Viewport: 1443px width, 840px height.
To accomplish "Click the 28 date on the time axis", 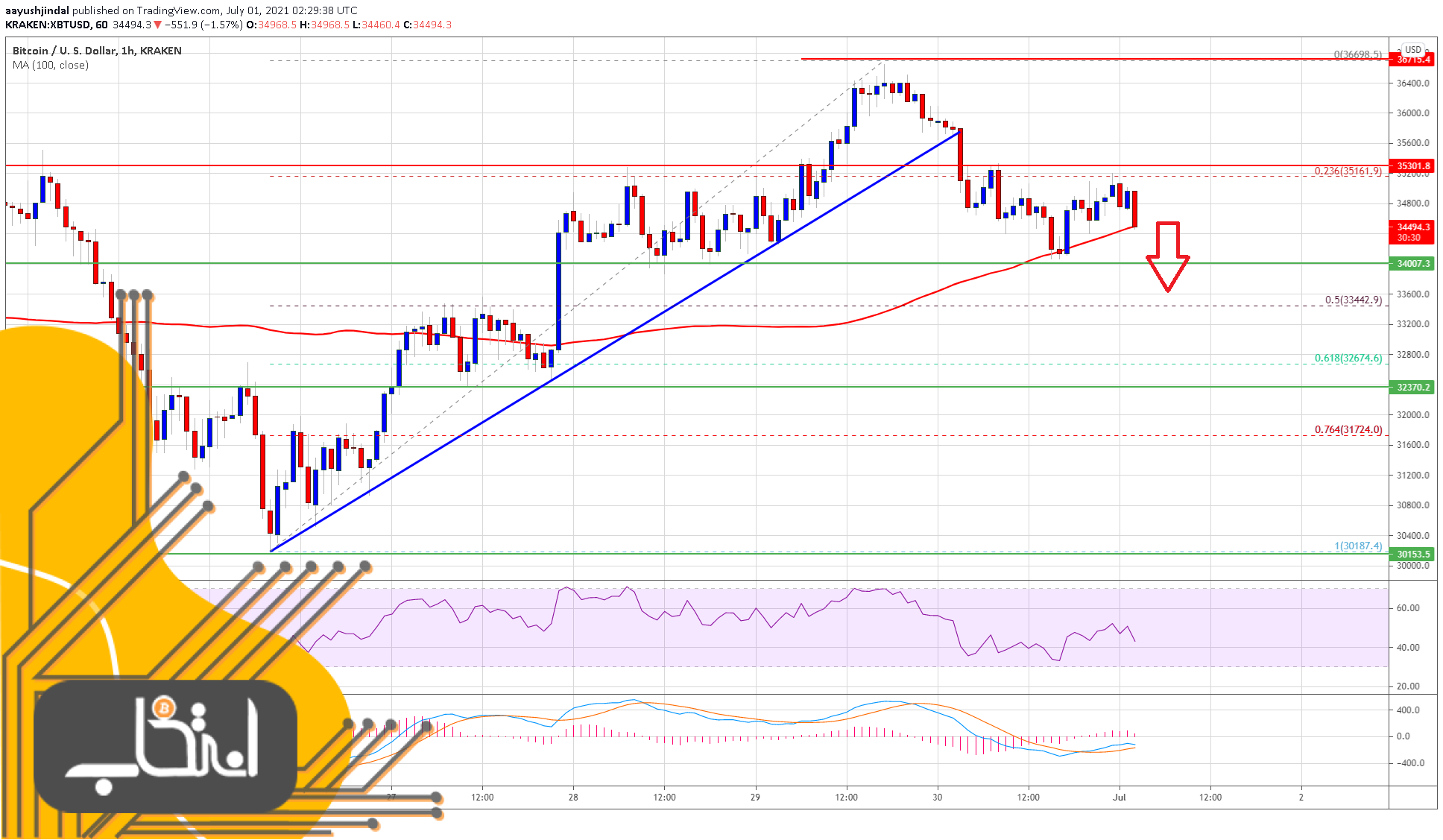I will 573,798.
